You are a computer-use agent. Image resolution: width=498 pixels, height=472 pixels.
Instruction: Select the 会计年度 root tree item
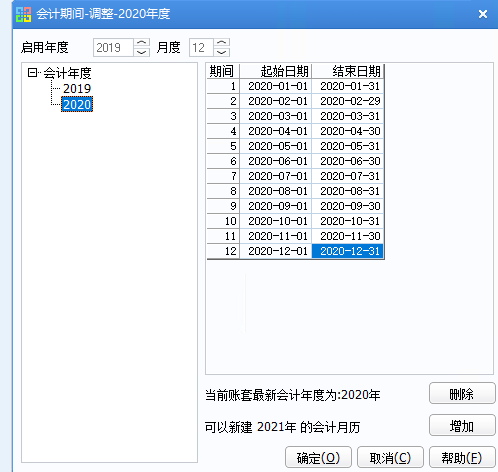67,73
